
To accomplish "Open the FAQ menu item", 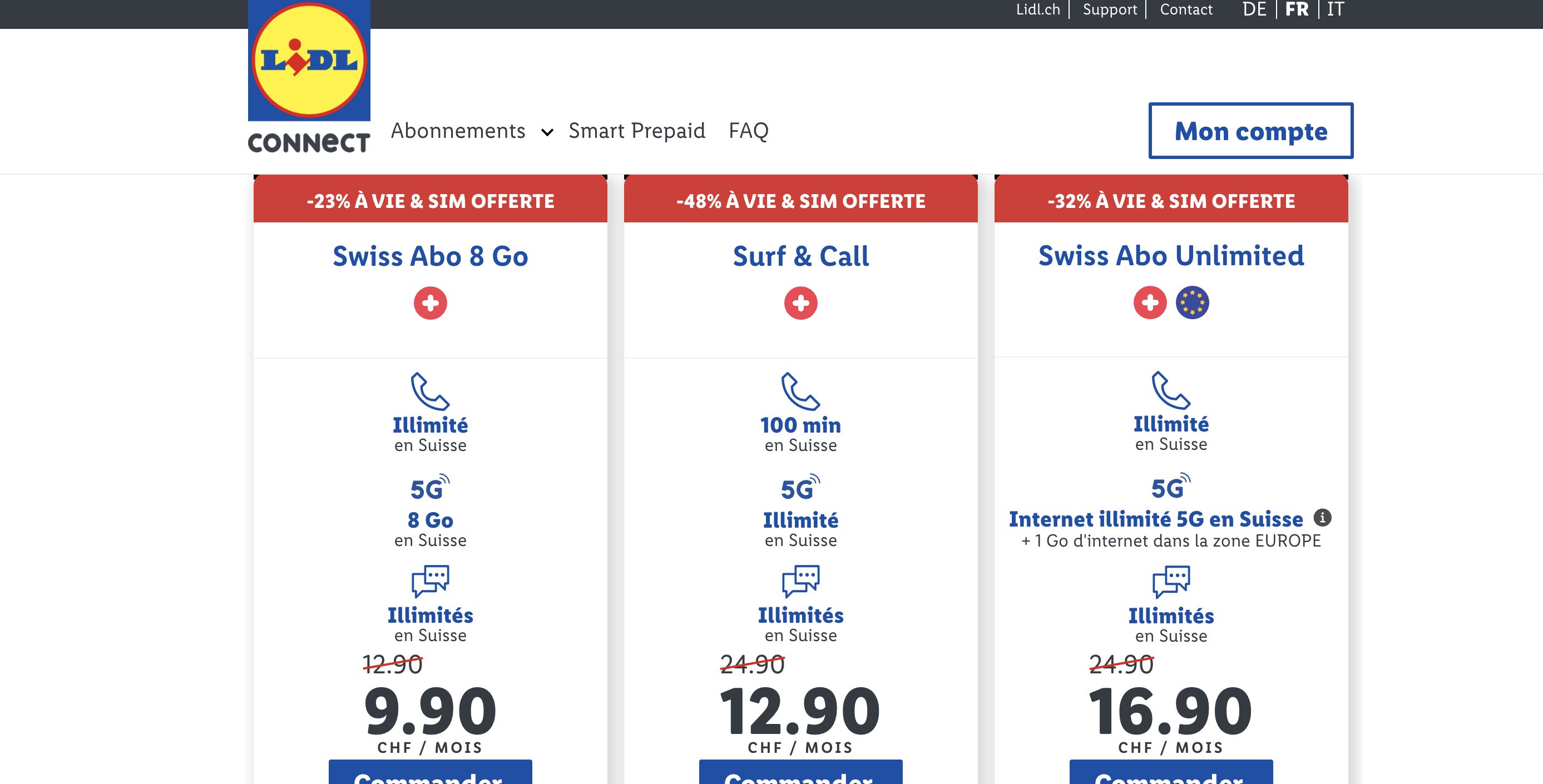I will tap(748, 131).
